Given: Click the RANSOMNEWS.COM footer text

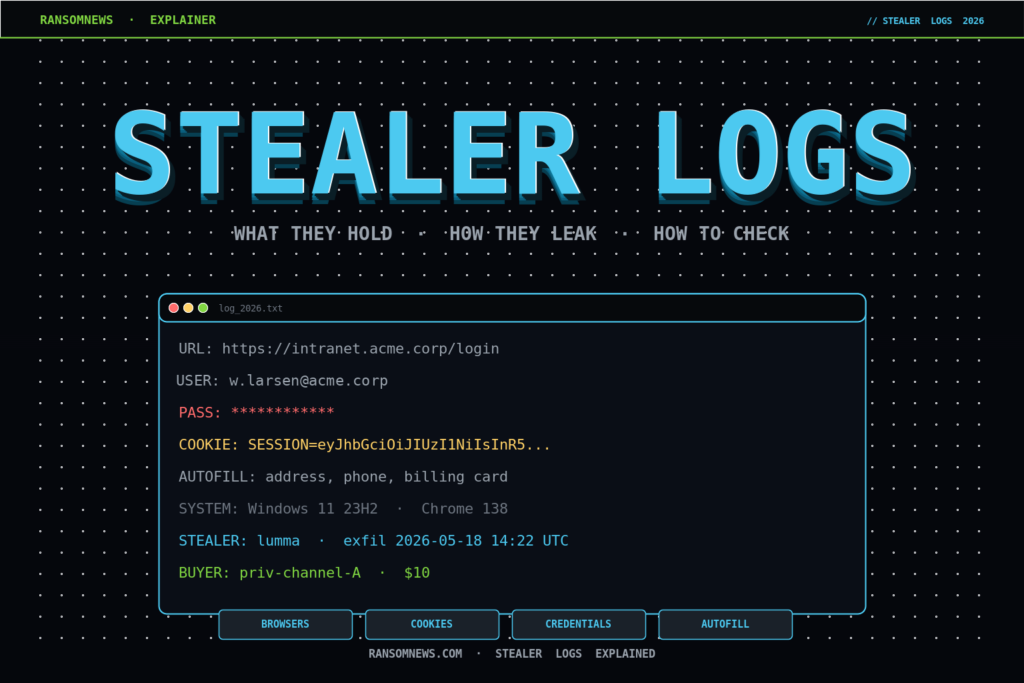Looking at the screenshot, I should tap(415, 654).
